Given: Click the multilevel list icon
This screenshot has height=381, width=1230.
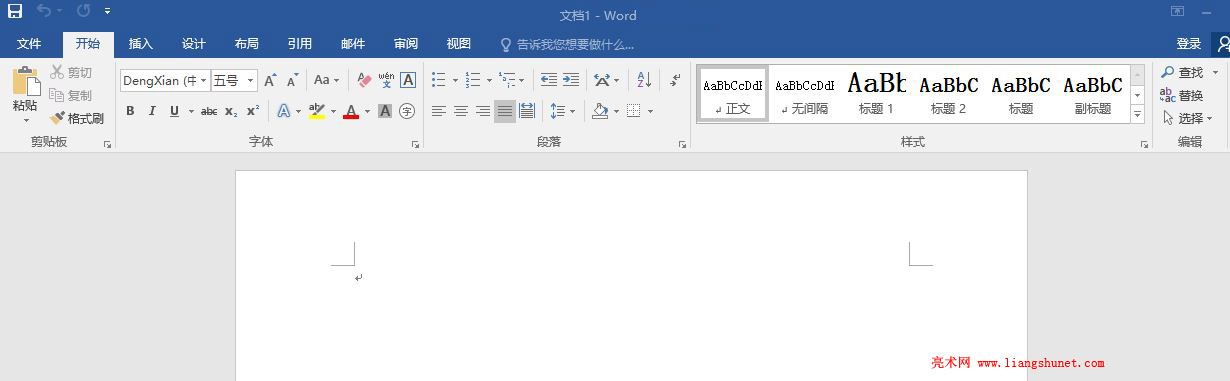Looking at the screenshot, I should click(507, 80).
